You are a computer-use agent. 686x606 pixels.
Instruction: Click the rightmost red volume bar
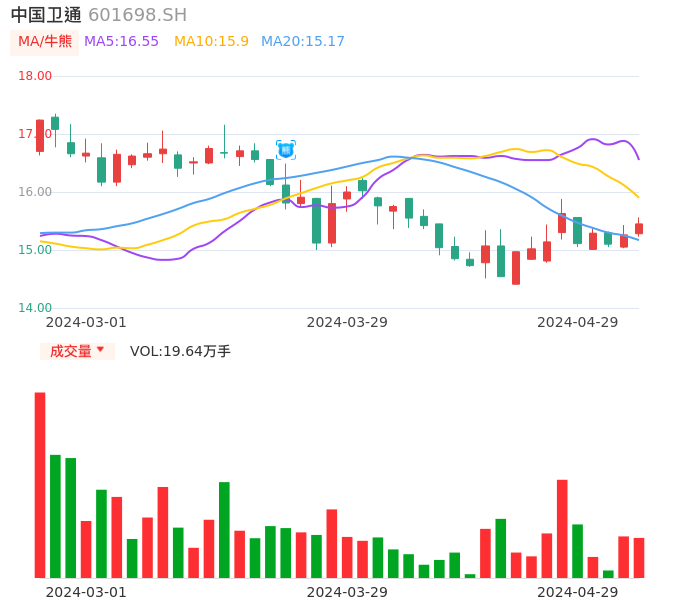639,558
